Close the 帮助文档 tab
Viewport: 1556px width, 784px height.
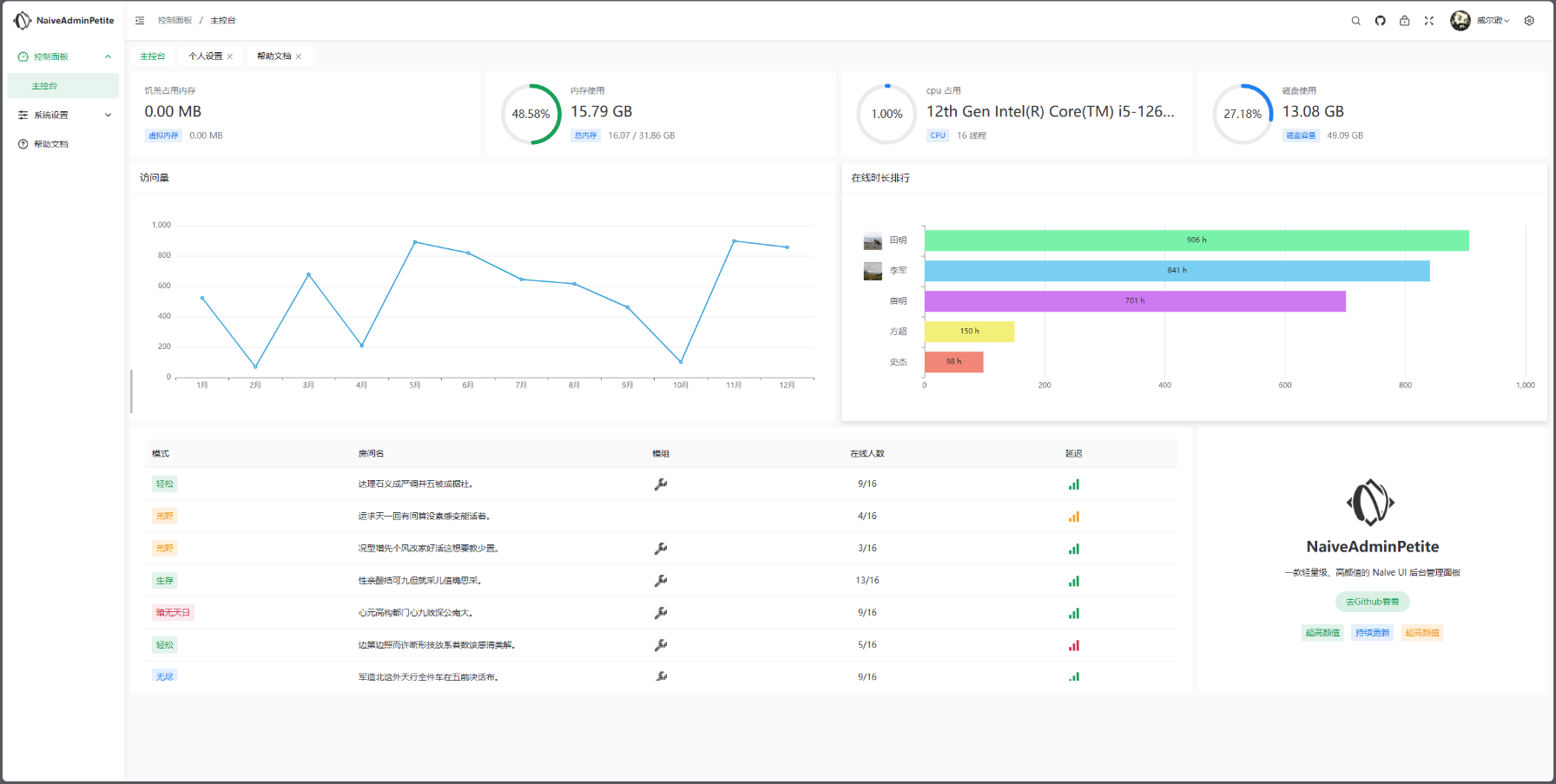(x=299, y=56)
